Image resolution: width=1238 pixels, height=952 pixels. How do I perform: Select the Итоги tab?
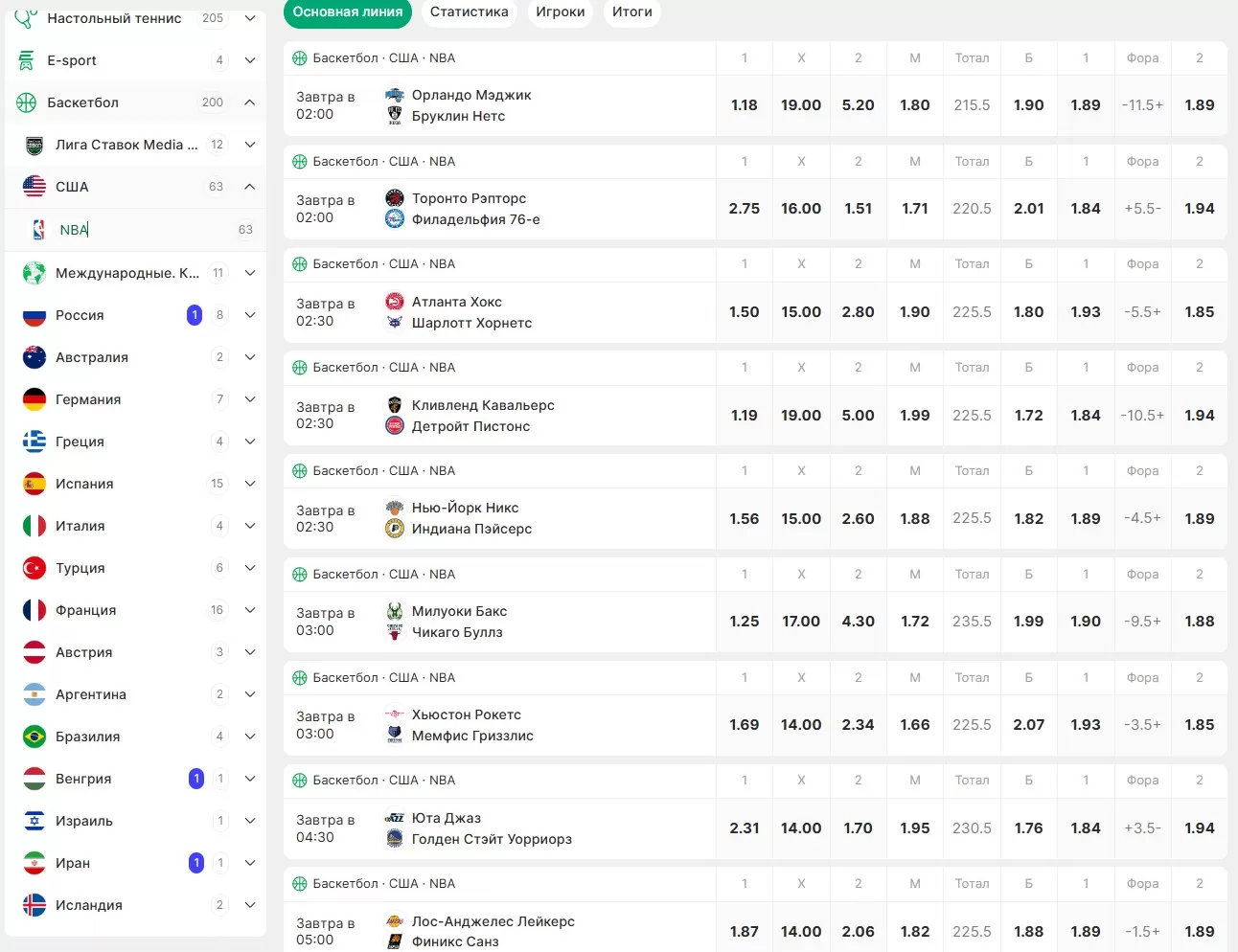(632, 12)
